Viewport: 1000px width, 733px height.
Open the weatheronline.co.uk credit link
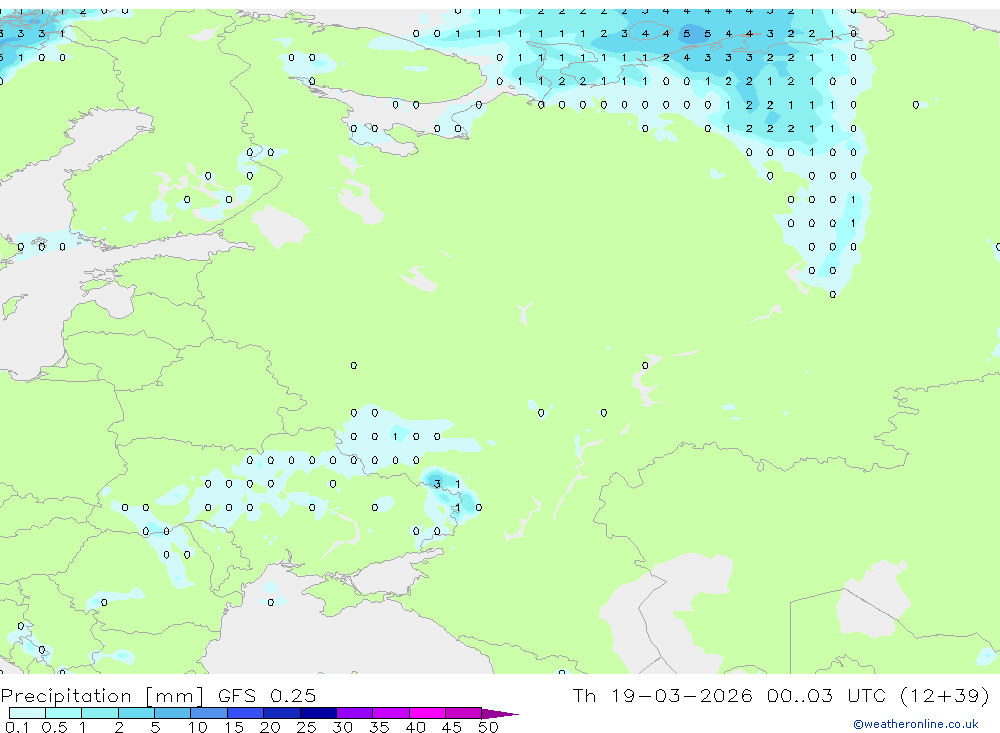(x=915, y=724)
